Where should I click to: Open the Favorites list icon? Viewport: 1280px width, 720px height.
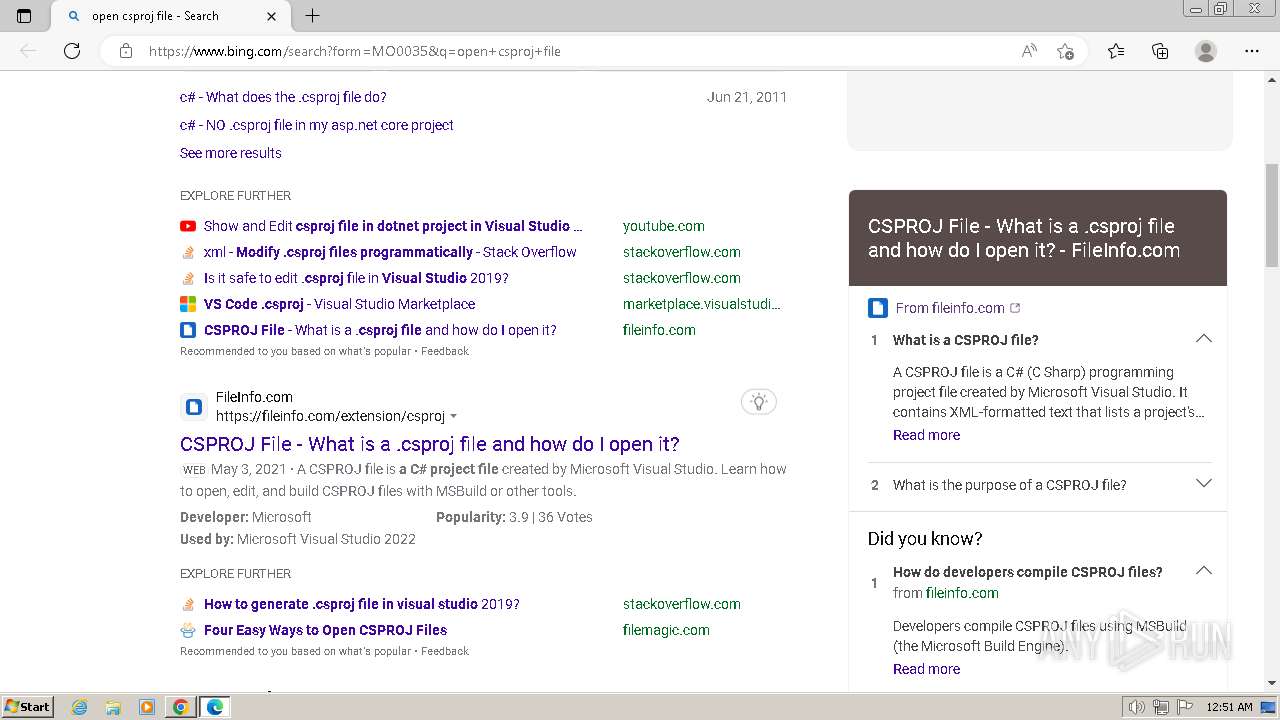(x=1116, y=51)
